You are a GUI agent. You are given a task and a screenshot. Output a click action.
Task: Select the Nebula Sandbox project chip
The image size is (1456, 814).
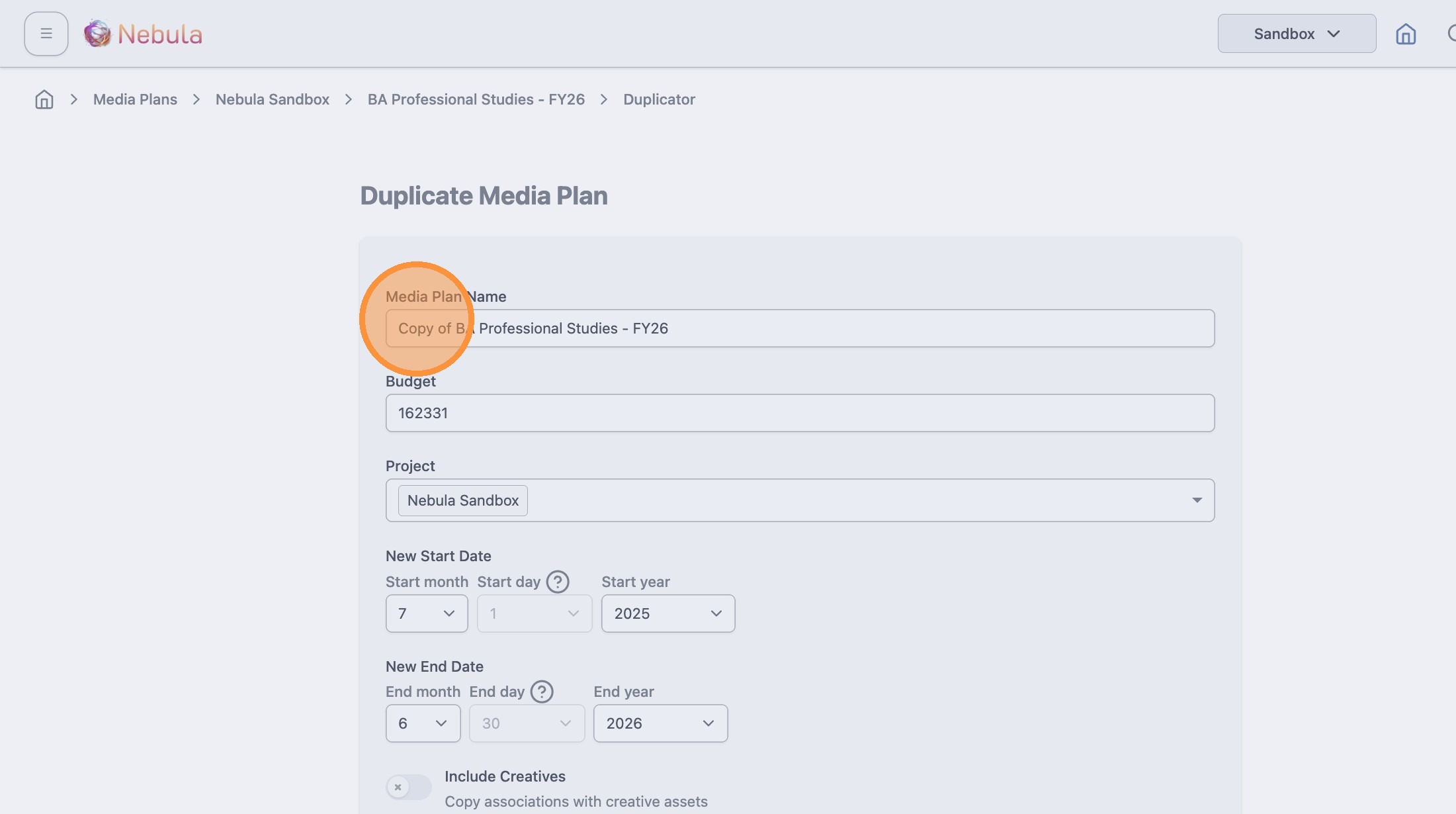point(463,500)
